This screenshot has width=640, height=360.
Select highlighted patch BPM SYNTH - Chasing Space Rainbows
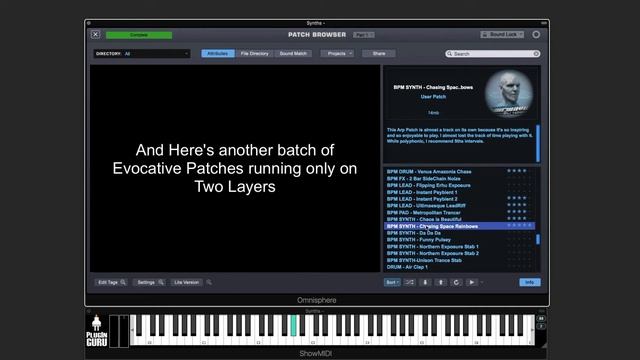point(459,226)
